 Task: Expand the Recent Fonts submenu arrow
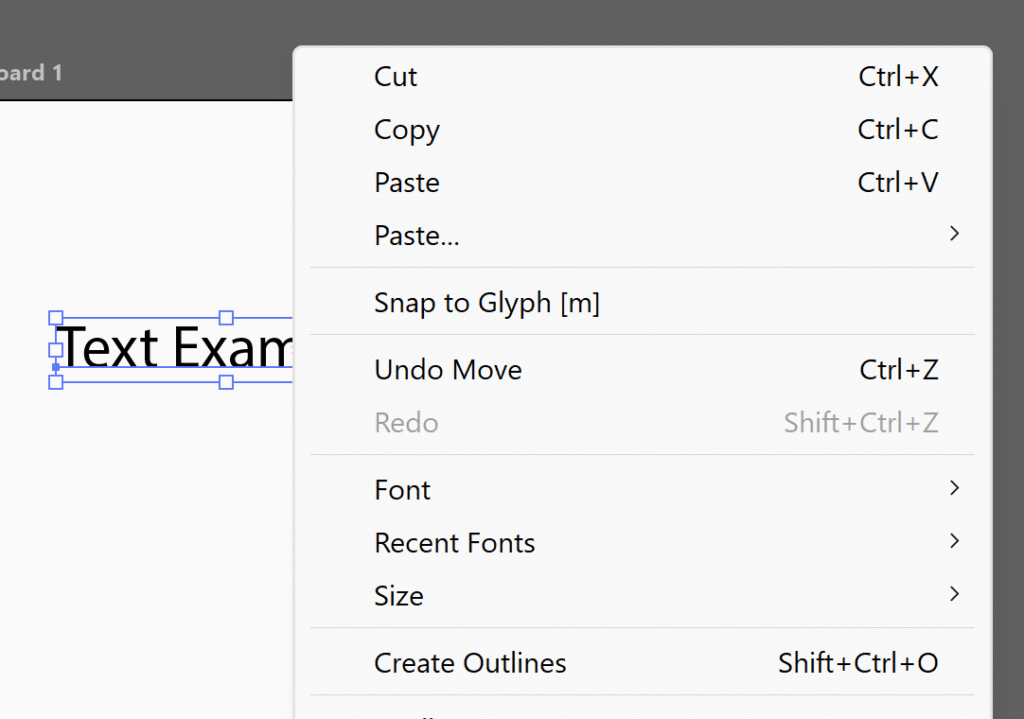click(x=954, y=541)
